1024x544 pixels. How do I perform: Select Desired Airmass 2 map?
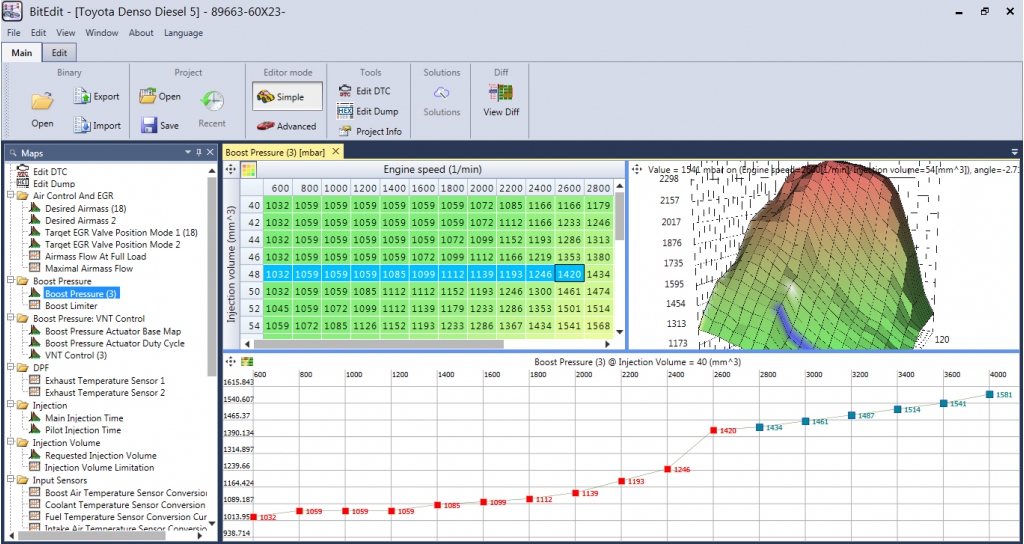[80, 221]
